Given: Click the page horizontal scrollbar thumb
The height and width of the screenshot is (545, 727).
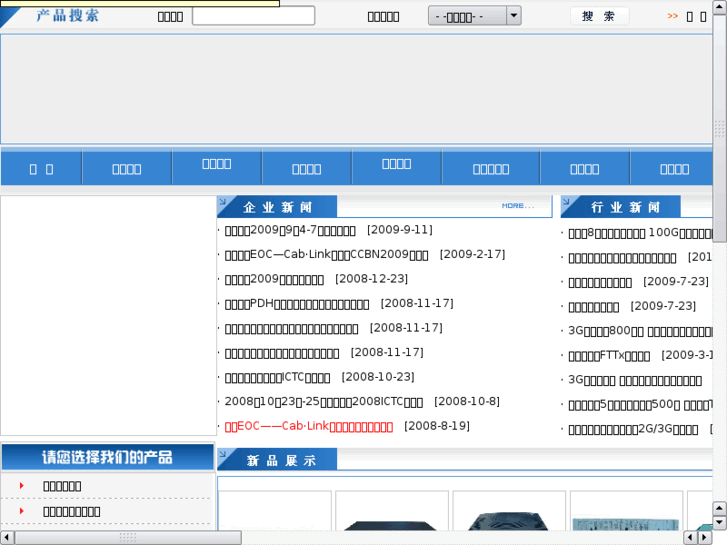Looking at the screenshot, I should 128,538.
